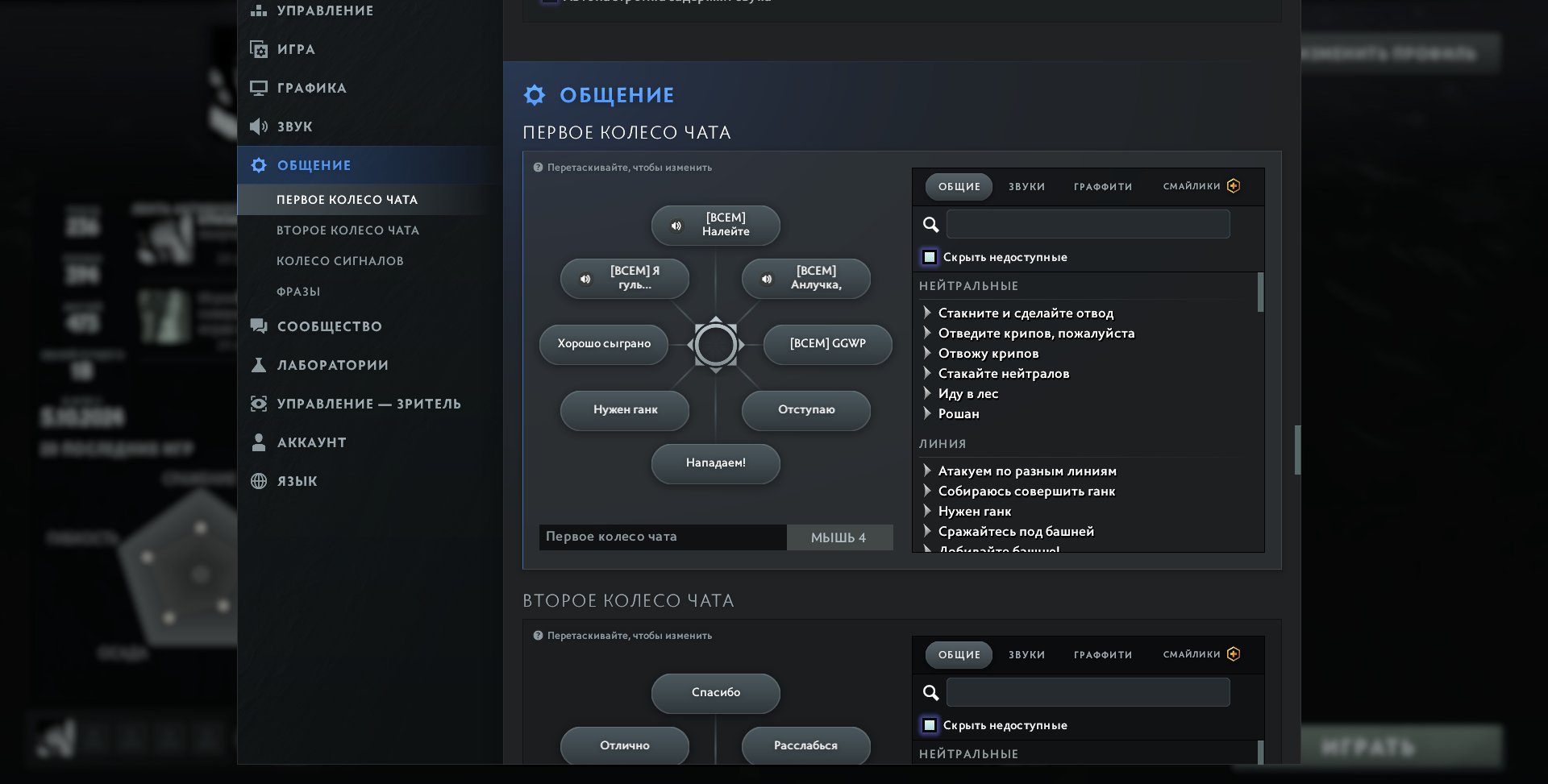Click the Community chat bubbles icon
Image resolution: width=1548 pixels, height=784 pixels.
coord(259,326)
